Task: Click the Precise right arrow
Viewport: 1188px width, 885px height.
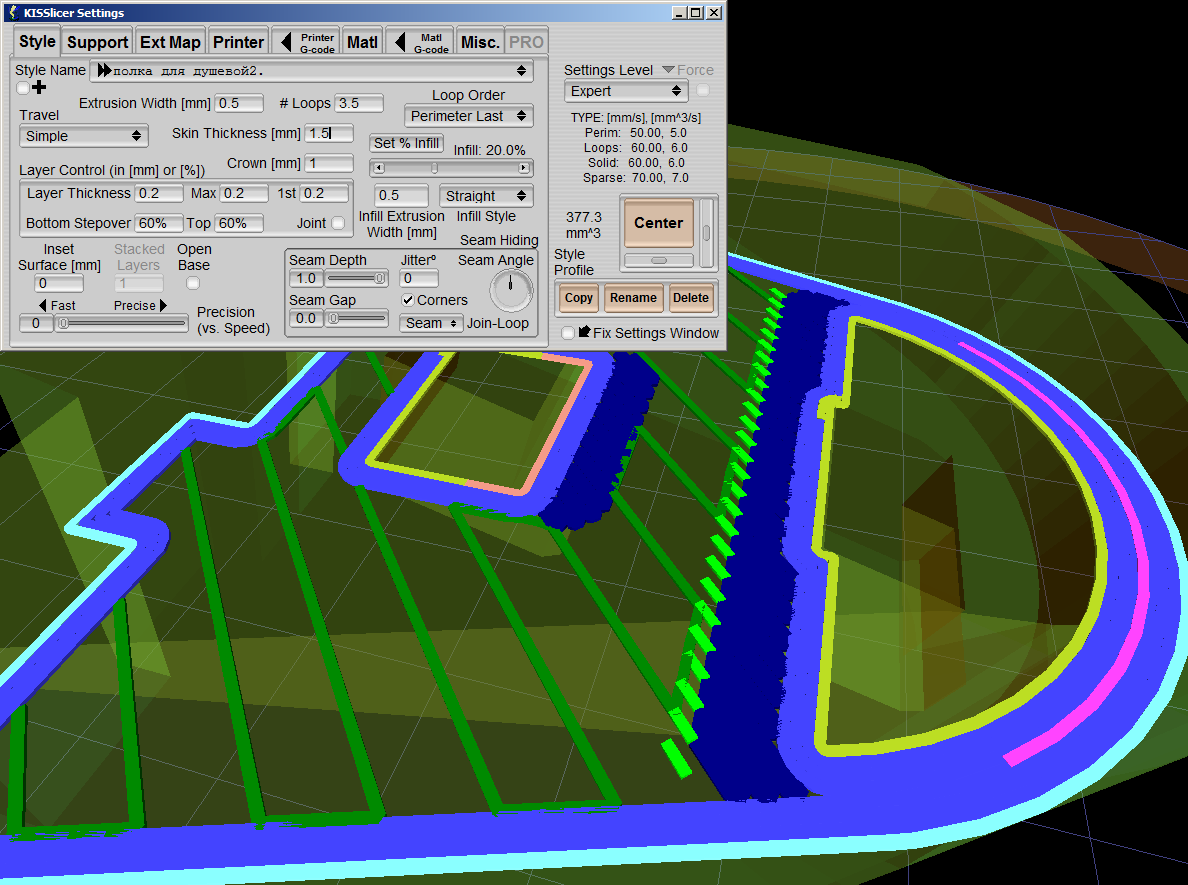Action: pos(163,306)
